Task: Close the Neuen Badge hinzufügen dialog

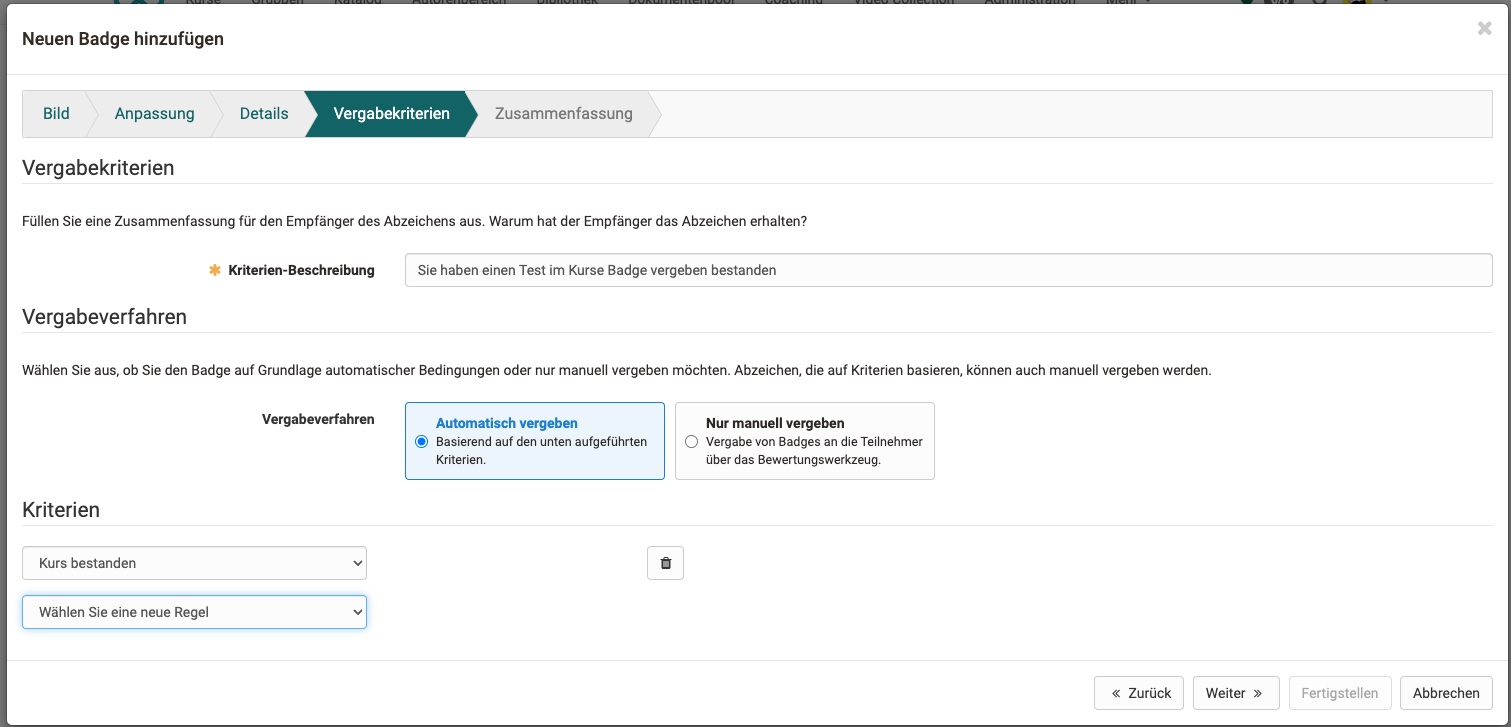Action: pyautogui.click(x=1484, y=29)
